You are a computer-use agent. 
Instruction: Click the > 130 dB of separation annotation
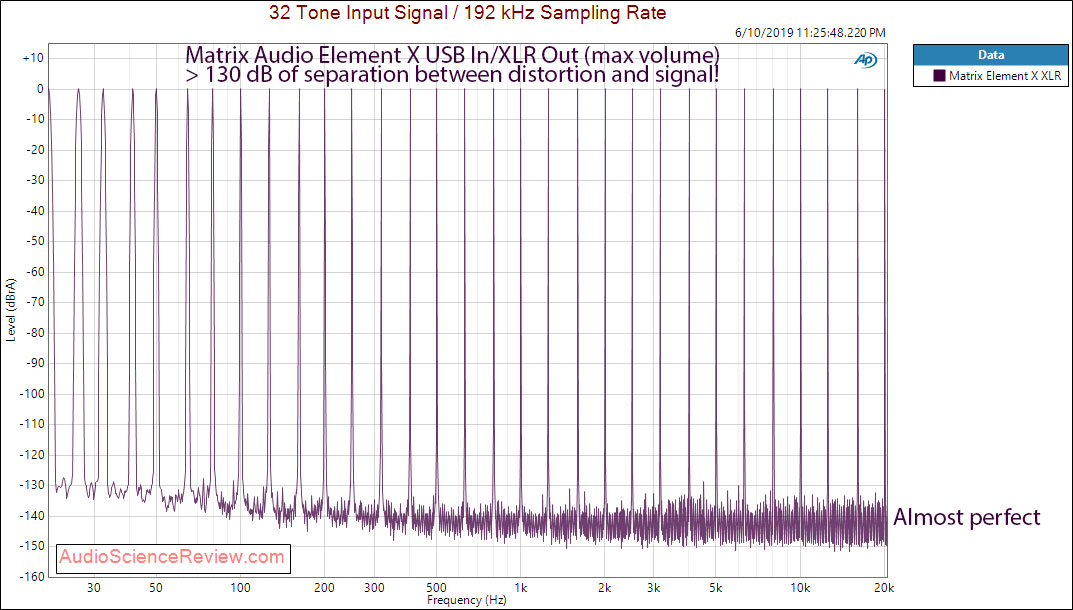tap(452, 74)
